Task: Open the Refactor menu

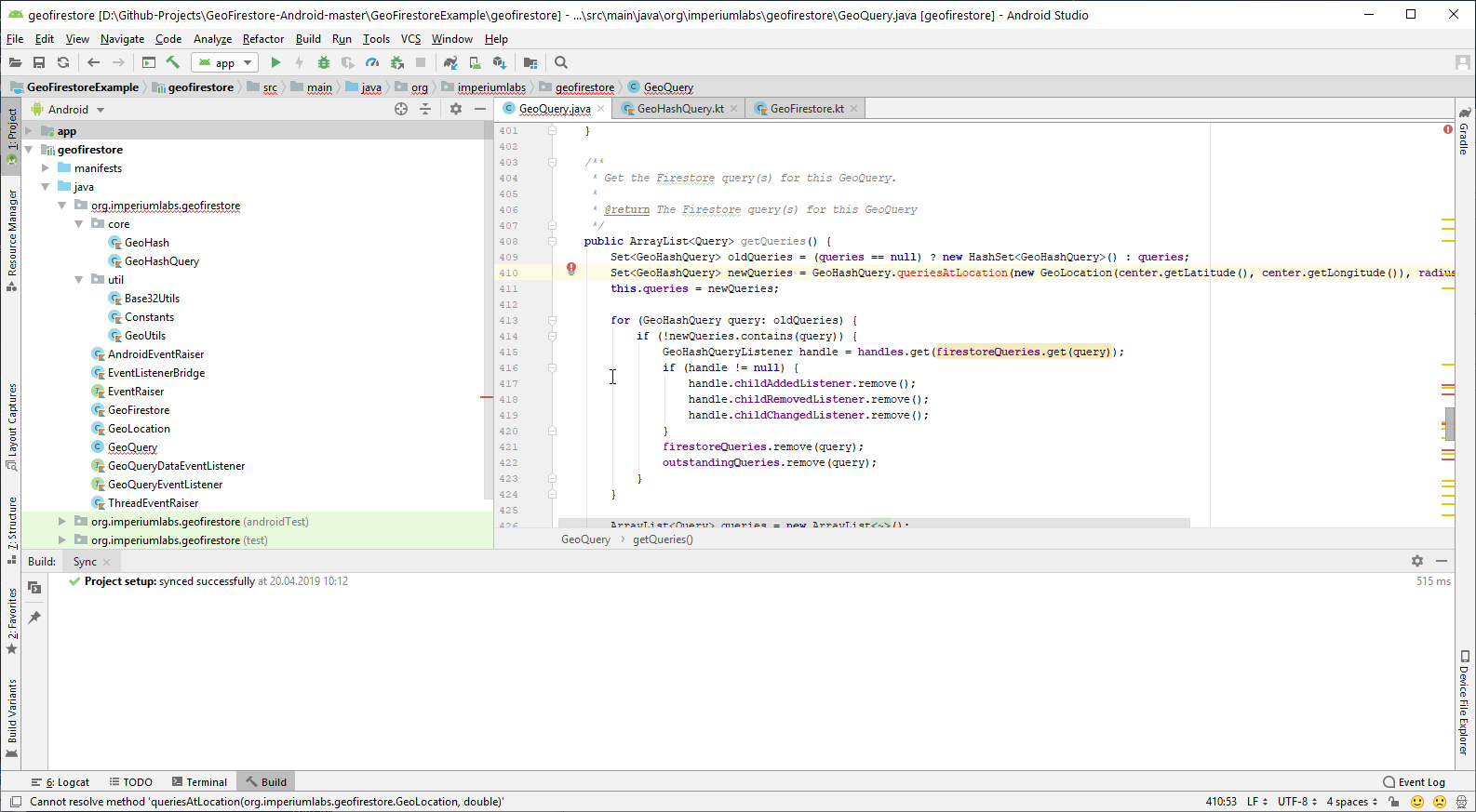Action: click(x=262, y=39)
